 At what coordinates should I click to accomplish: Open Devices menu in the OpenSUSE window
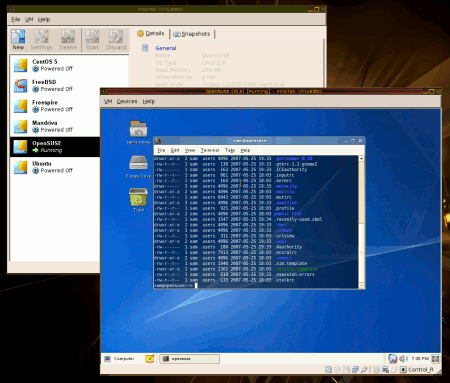[x=127, y=101]
